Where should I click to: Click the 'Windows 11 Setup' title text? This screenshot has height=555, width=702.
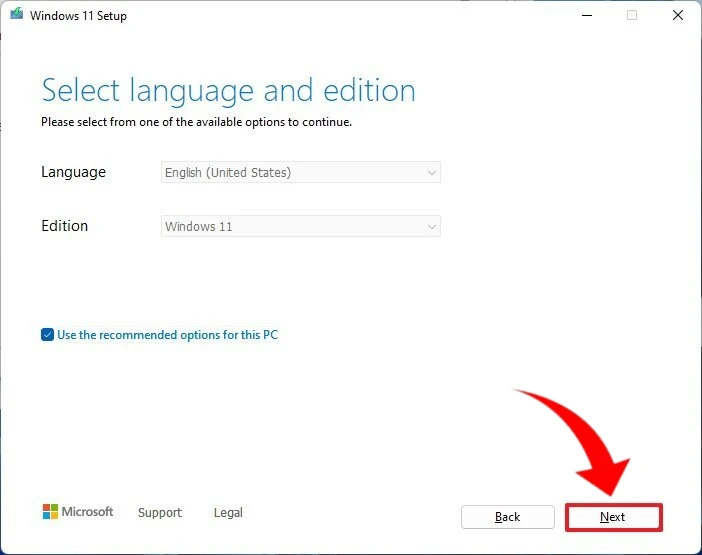point(78,16)
